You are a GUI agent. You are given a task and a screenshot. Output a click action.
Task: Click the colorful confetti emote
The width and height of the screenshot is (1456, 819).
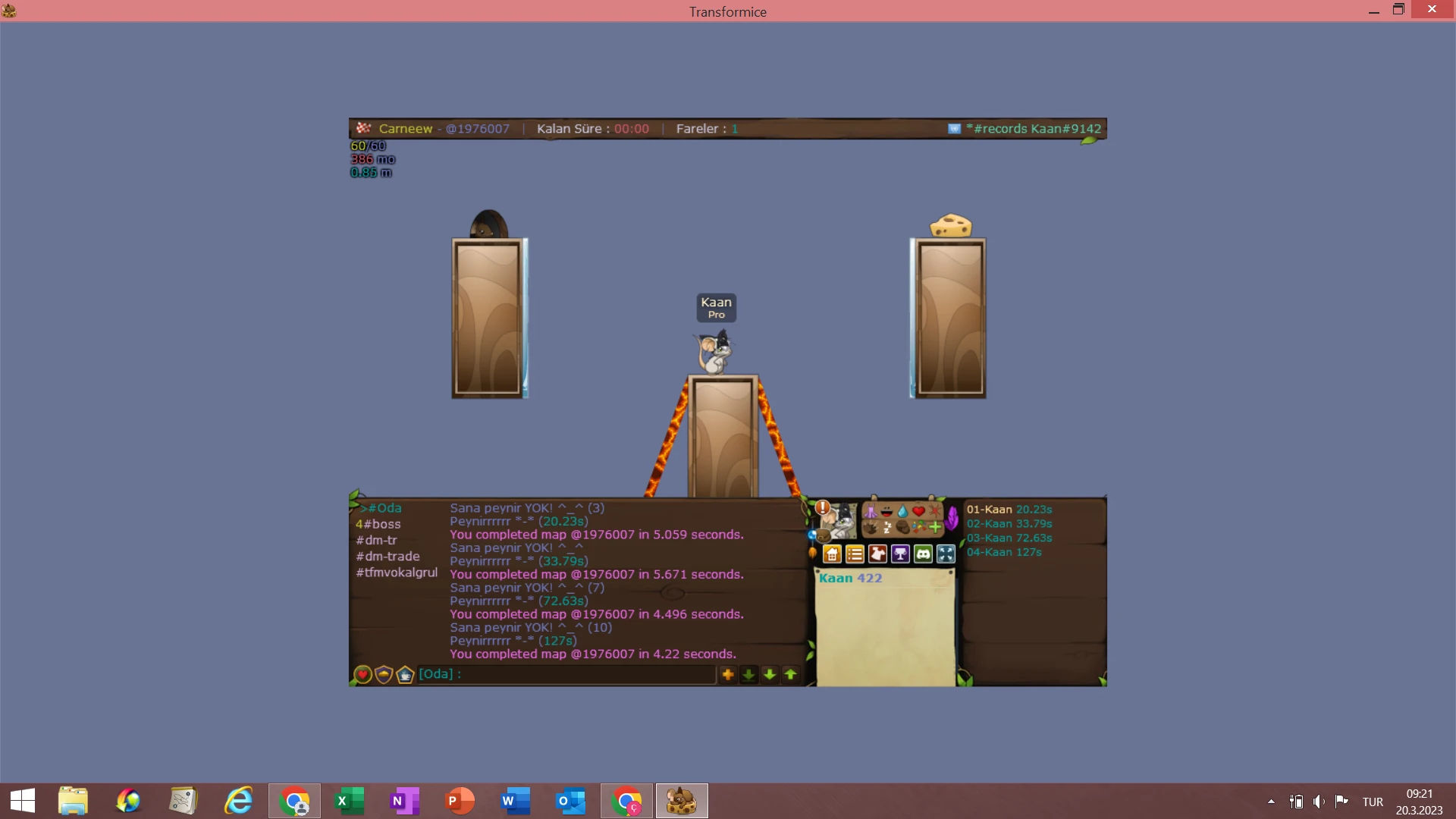(x=918, y=527)
